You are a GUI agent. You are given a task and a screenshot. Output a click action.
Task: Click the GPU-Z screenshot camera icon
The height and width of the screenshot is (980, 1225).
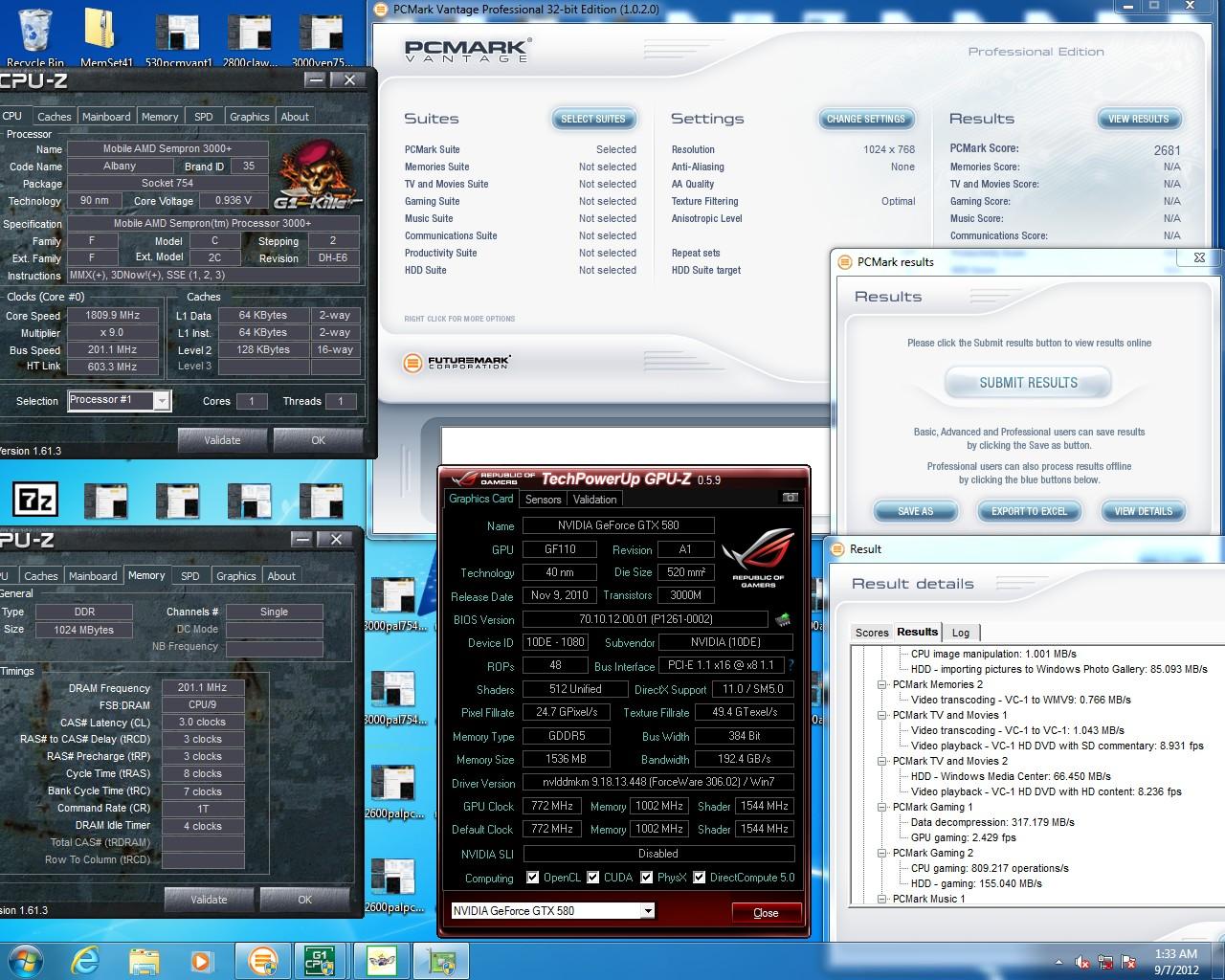(790, 498)
